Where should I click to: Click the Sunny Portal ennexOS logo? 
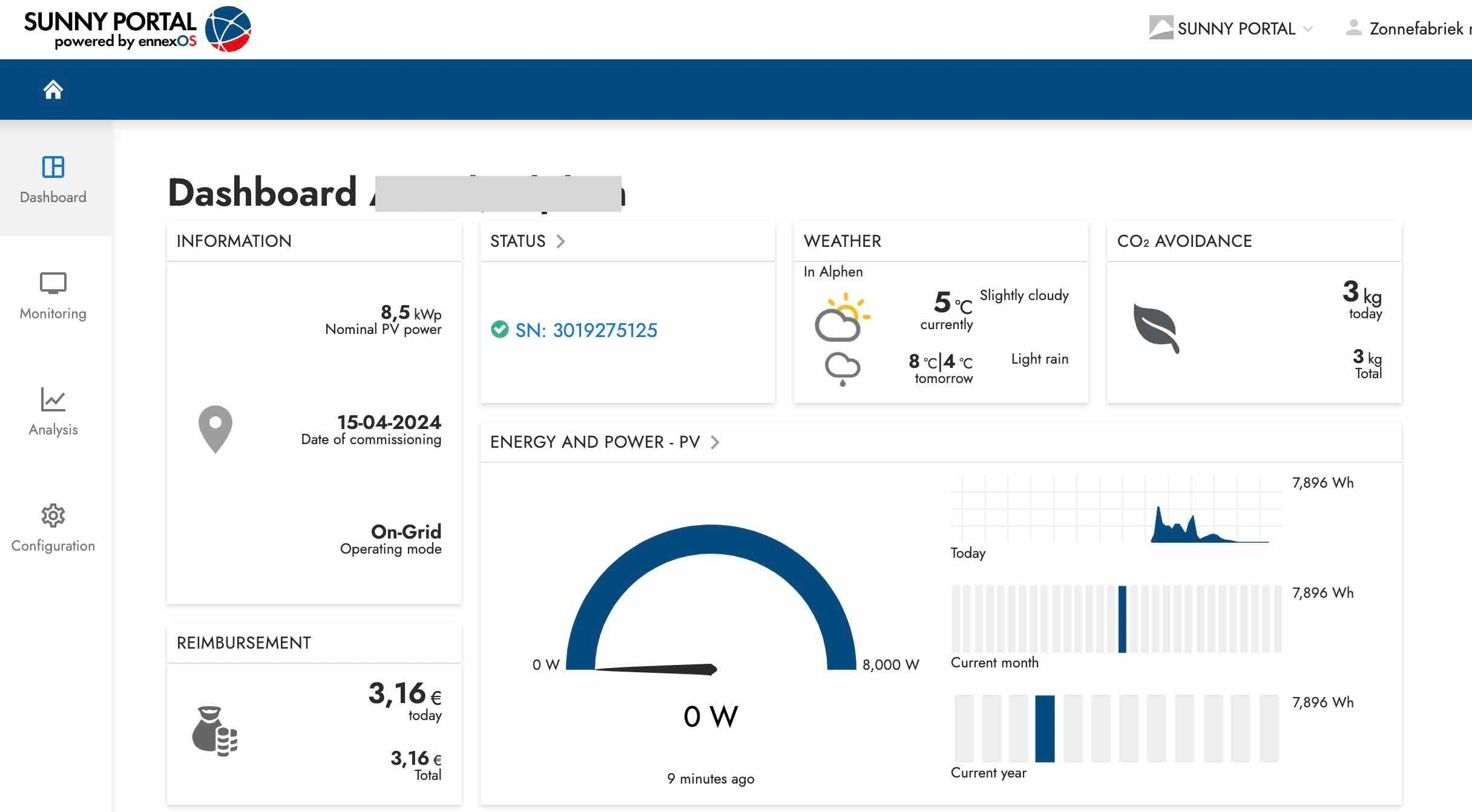137,29
